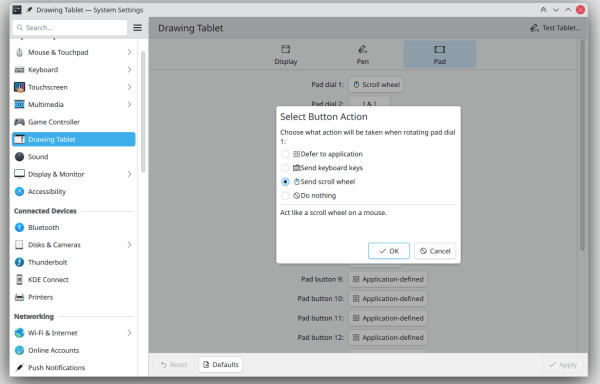Open the Online Accounts icon entry
This screenshot has width=600, height=384.
coord(19,350)
